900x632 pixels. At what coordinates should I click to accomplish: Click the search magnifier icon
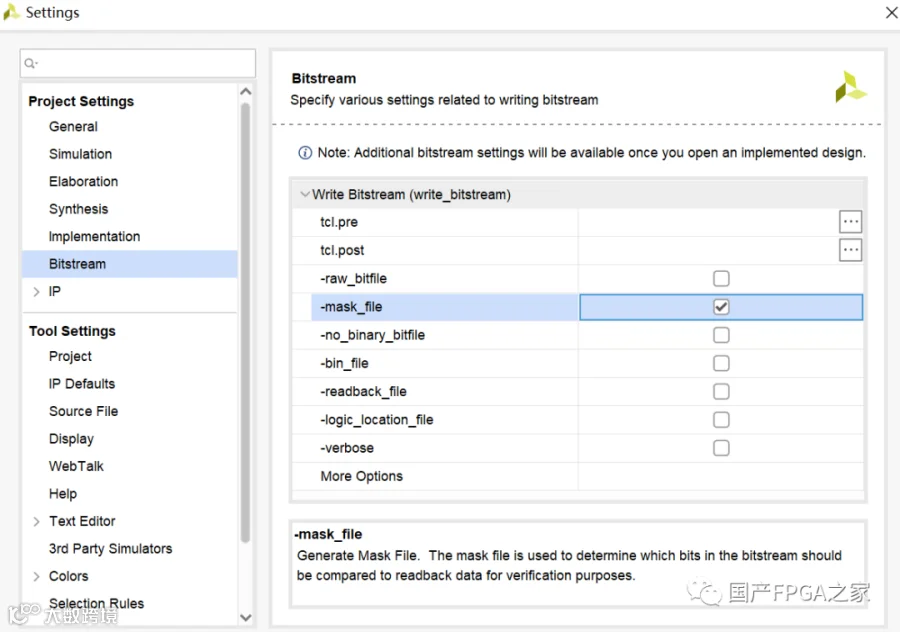pos(30,63)
